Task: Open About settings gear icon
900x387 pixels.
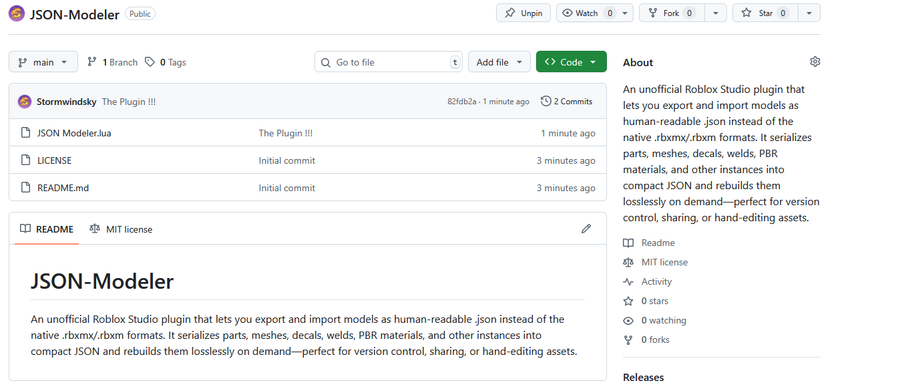Action: click(x=814, y=62)
